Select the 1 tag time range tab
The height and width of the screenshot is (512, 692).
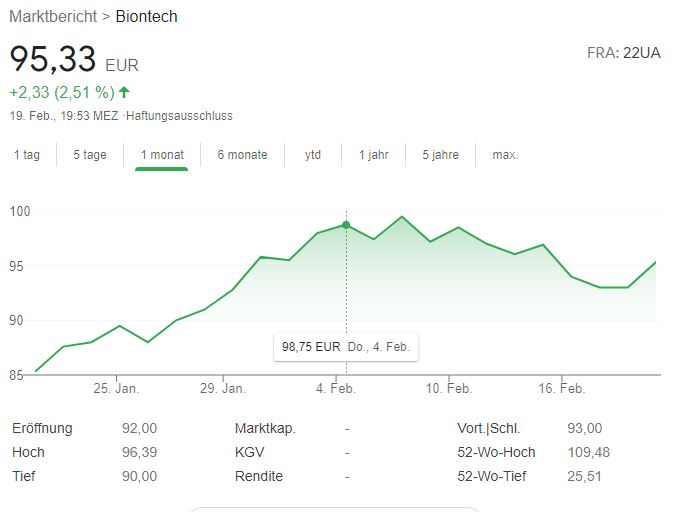coord(27,155)
